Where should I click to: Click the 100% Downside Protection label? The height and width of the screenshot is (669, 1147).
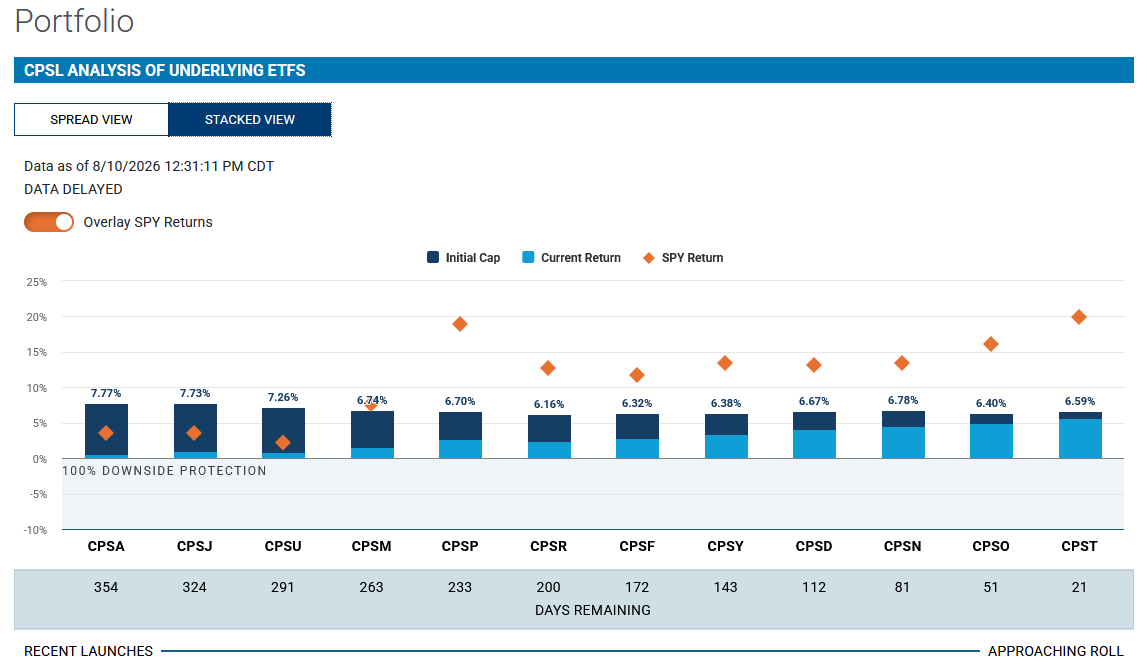[165, 471]
